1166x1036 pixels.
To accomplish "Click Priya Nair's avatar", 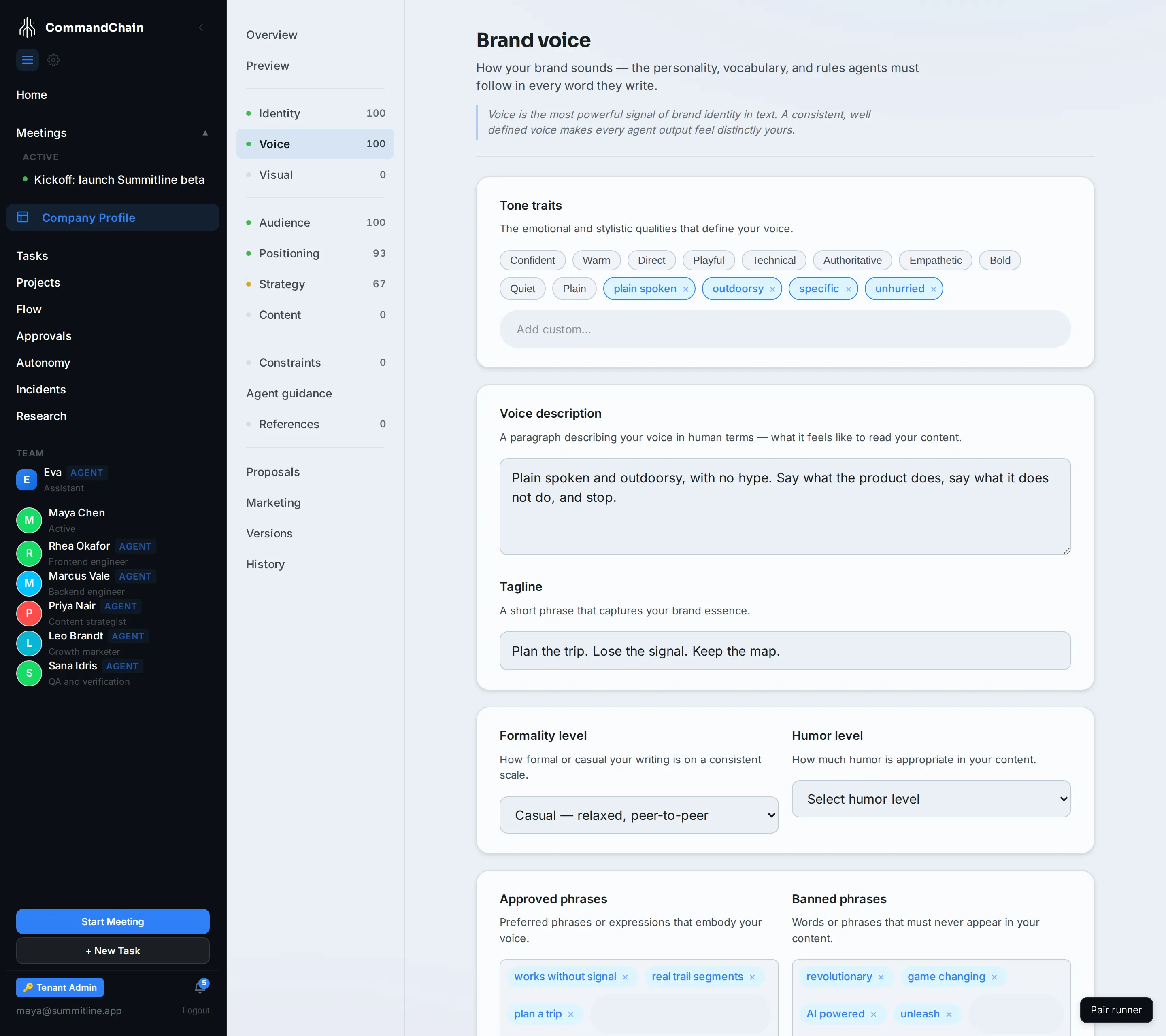I will coord(29,613).
